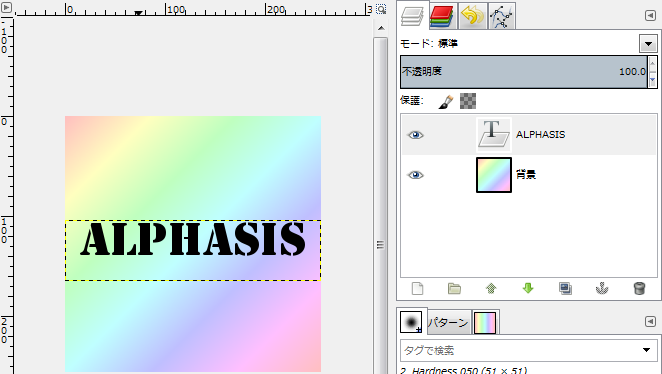Anchor the floating layer
This screenshot has width=662, height=374.
(x=602, y=289)
